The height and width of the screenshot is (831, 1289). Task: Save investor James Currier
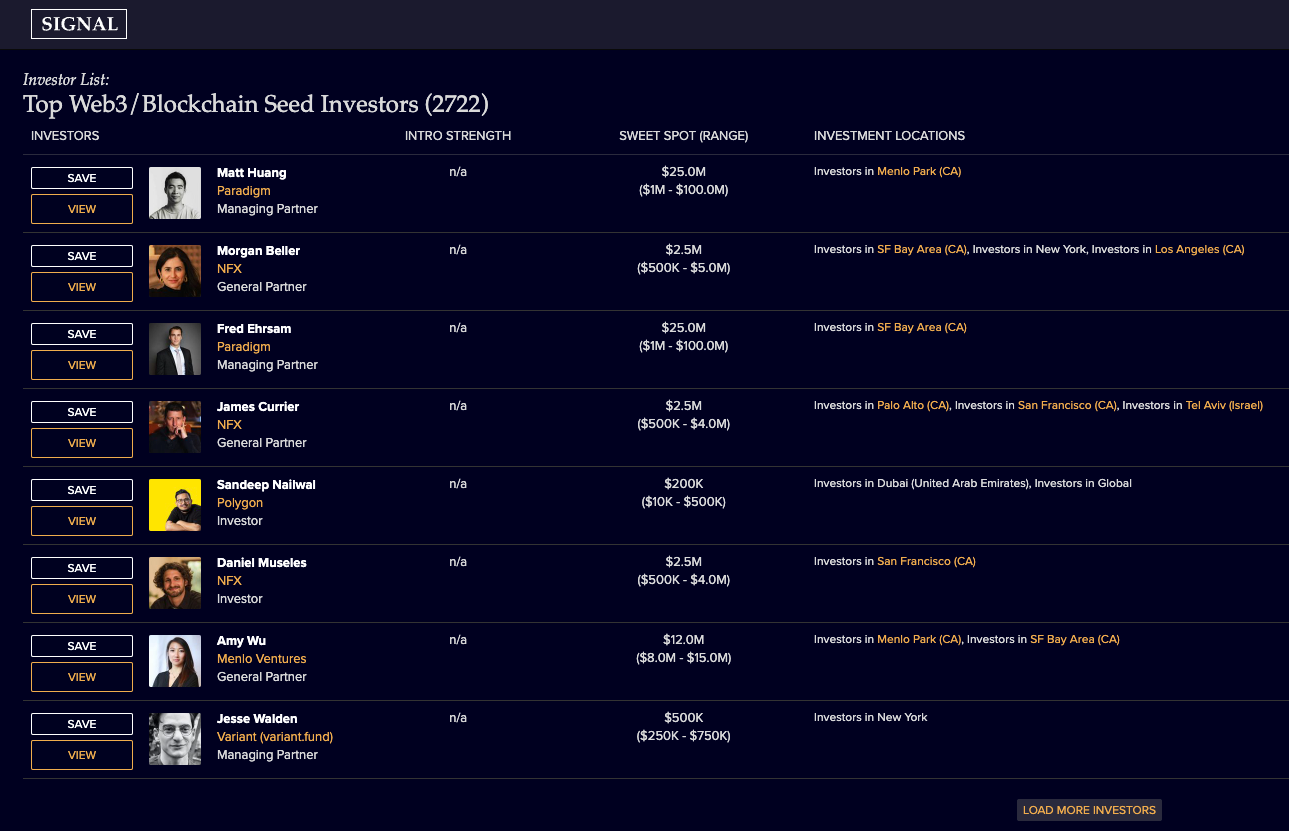point(82,412)
